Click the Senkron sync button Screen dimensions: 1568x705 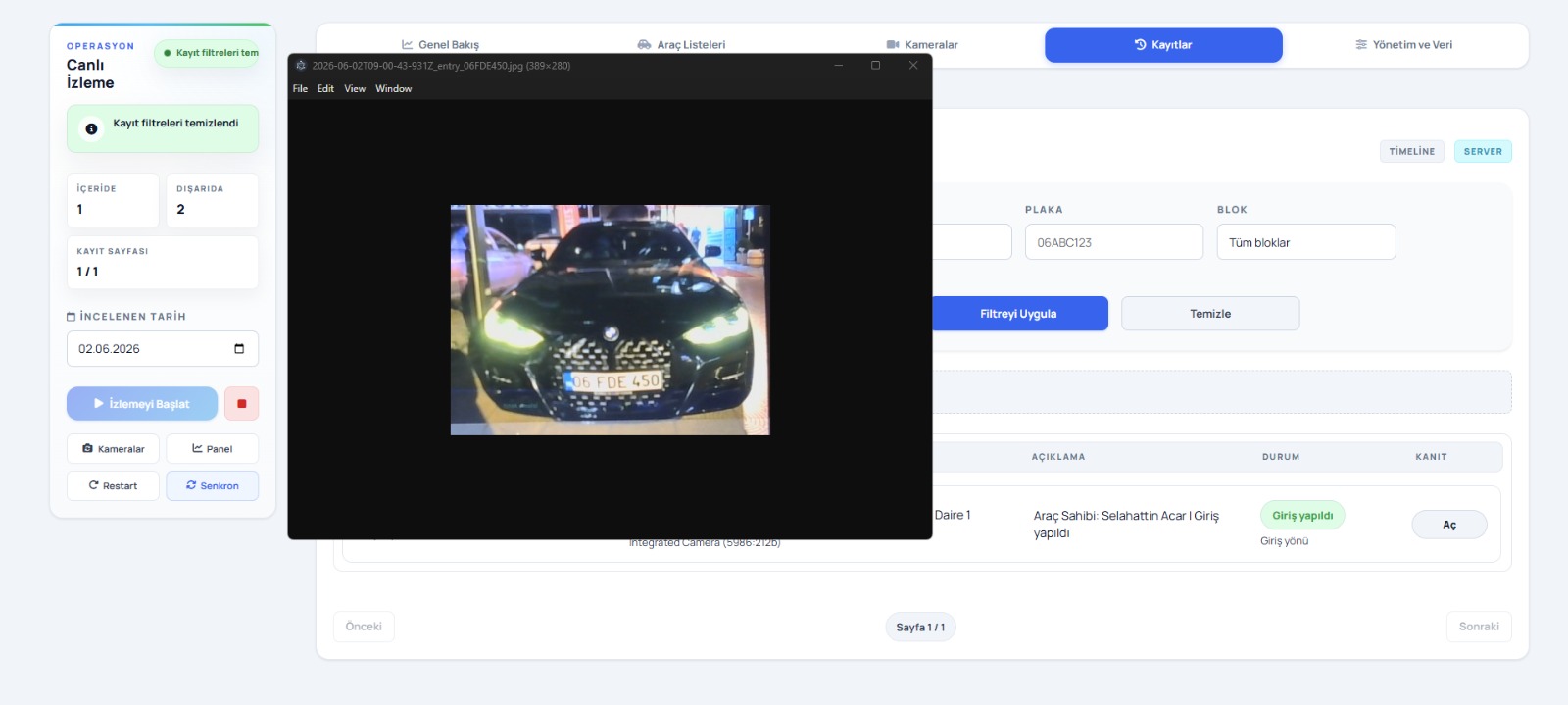tap(212, 486)
